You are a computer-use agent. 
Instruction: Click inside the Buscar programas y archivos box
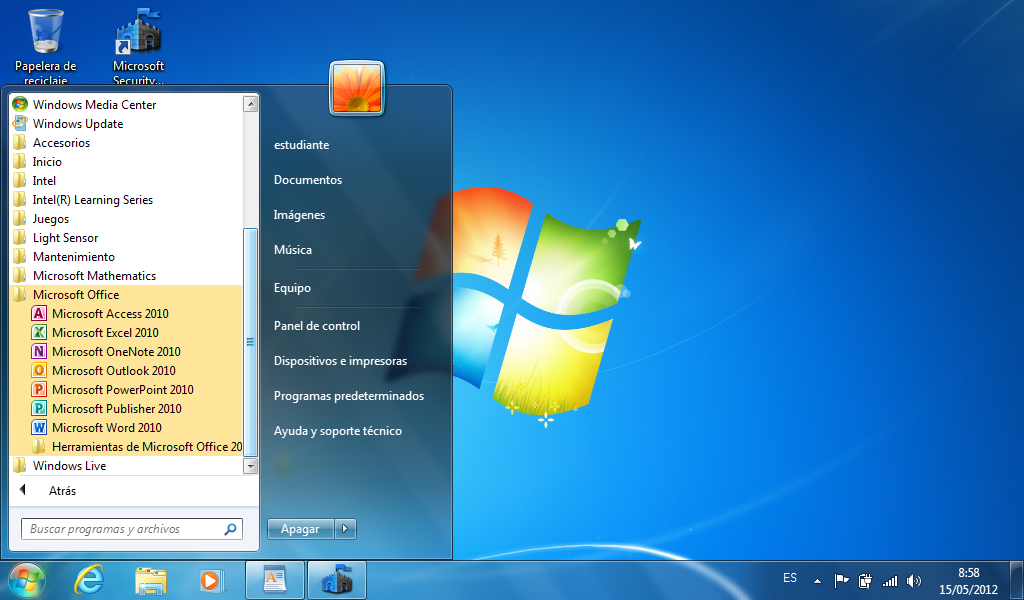(x=120, y=528)
